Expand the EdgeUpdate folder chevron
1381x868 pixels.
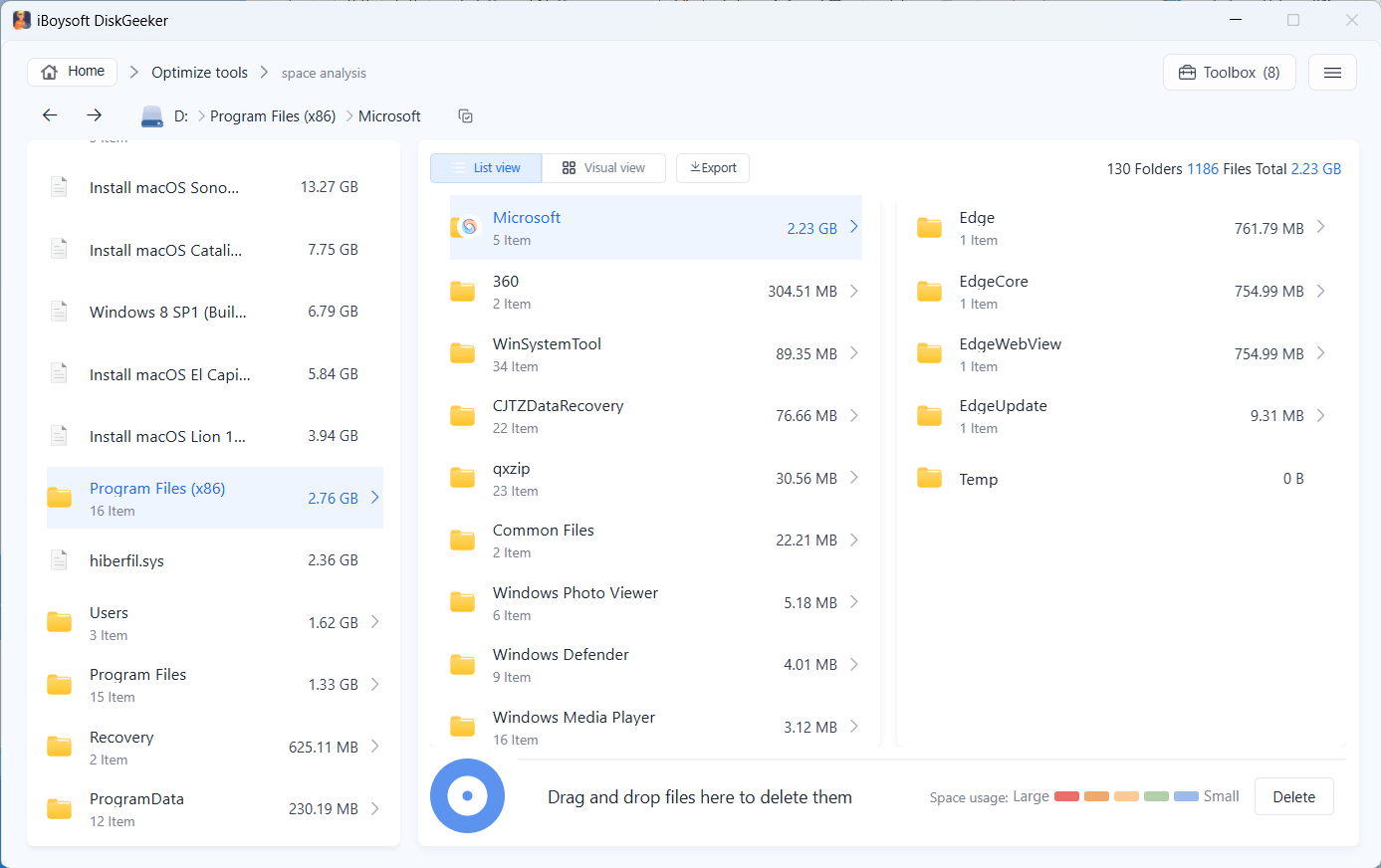point(1321,415)
